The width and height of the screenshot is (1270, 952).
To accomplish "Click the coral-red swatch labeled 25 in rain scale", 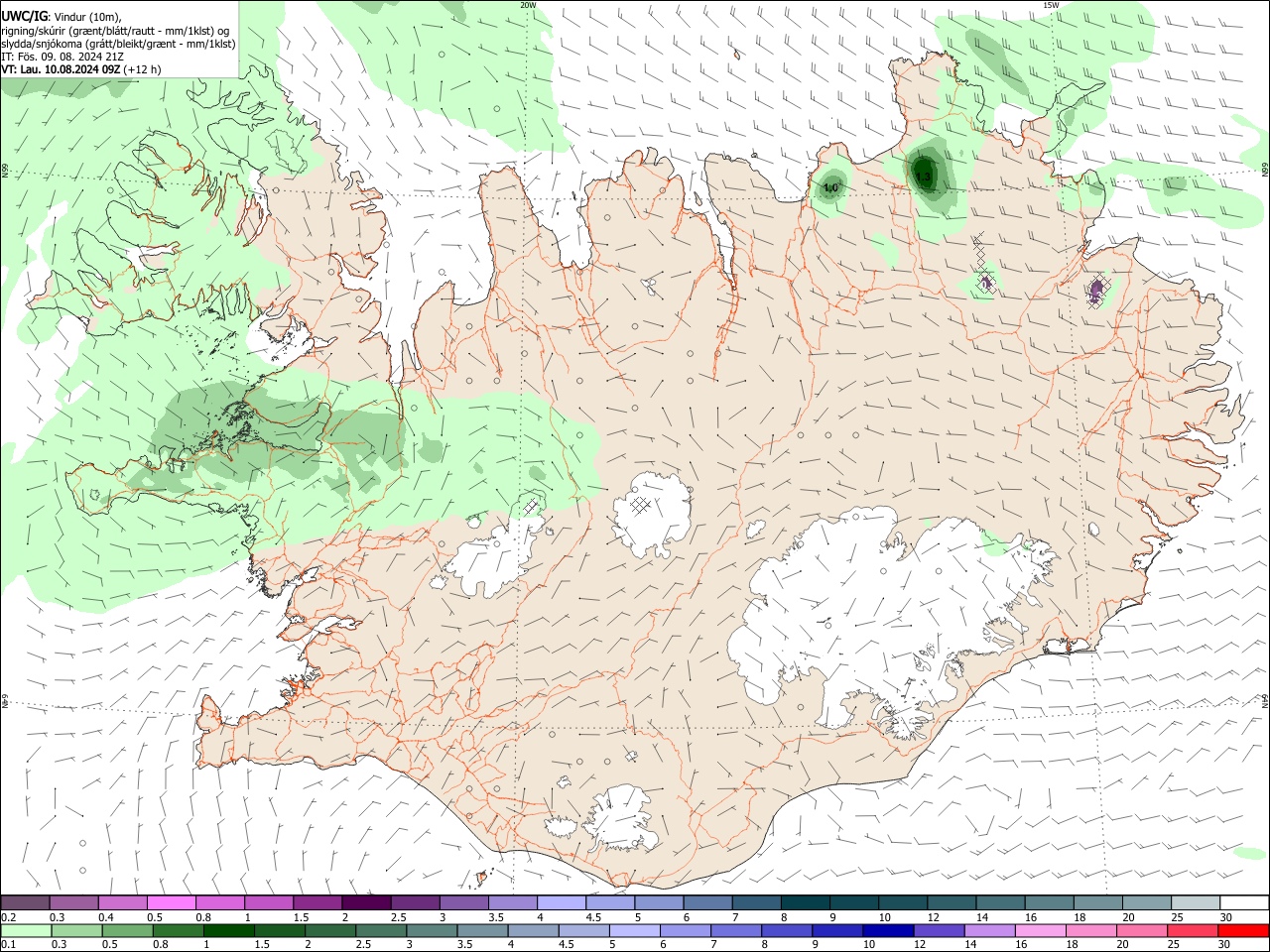I will [x=1192, y=931].
